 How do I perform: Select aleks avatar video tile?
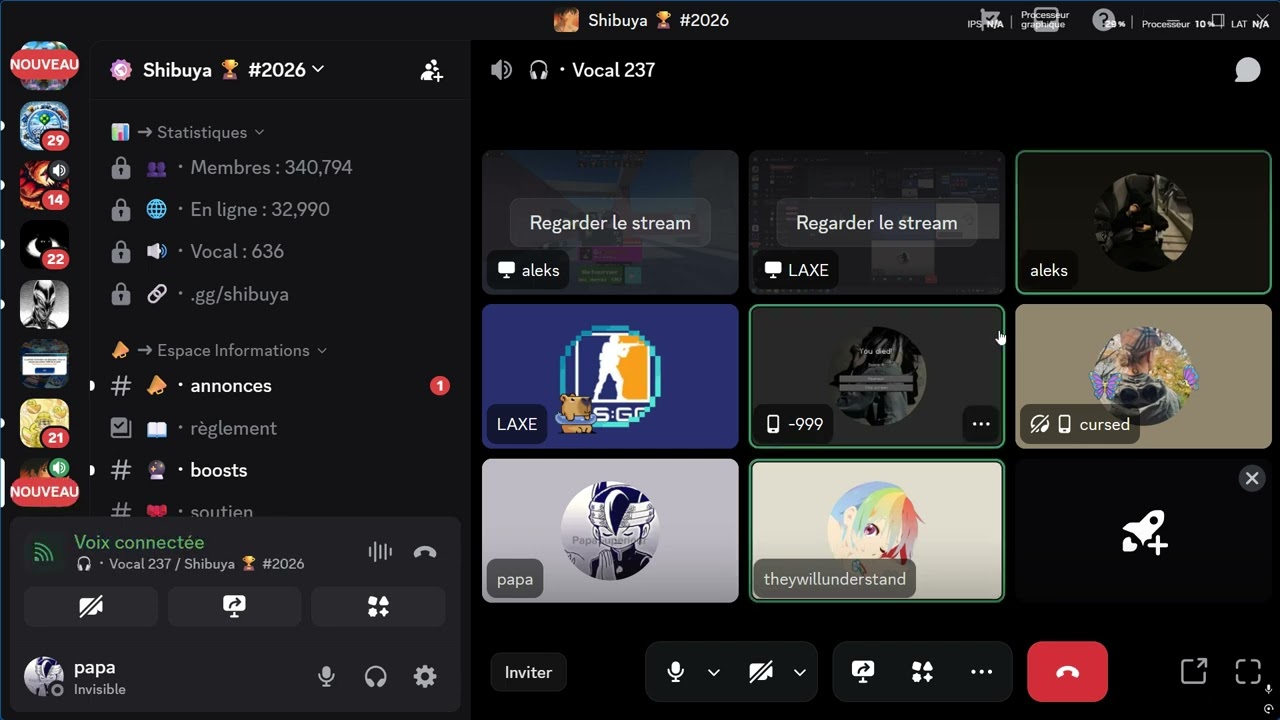pos(1143,222)
